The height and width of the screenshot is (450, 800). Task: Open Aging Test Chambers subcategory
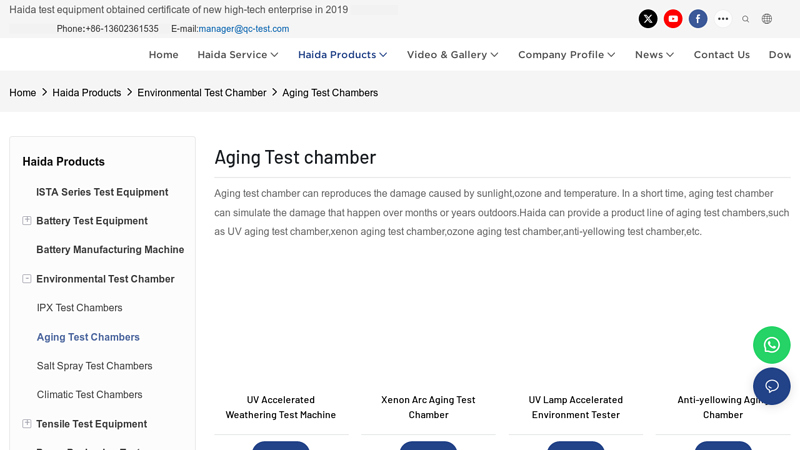88,337
